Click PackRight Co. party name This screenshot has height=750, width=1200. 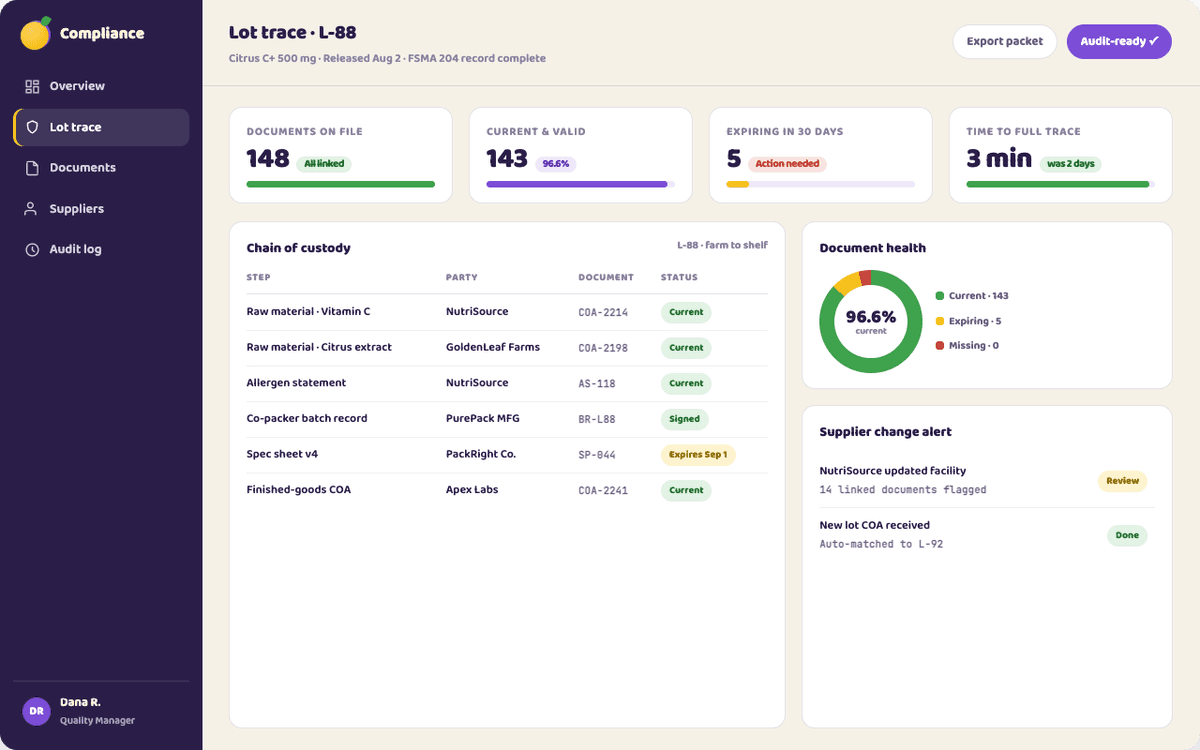pos(481,454)
